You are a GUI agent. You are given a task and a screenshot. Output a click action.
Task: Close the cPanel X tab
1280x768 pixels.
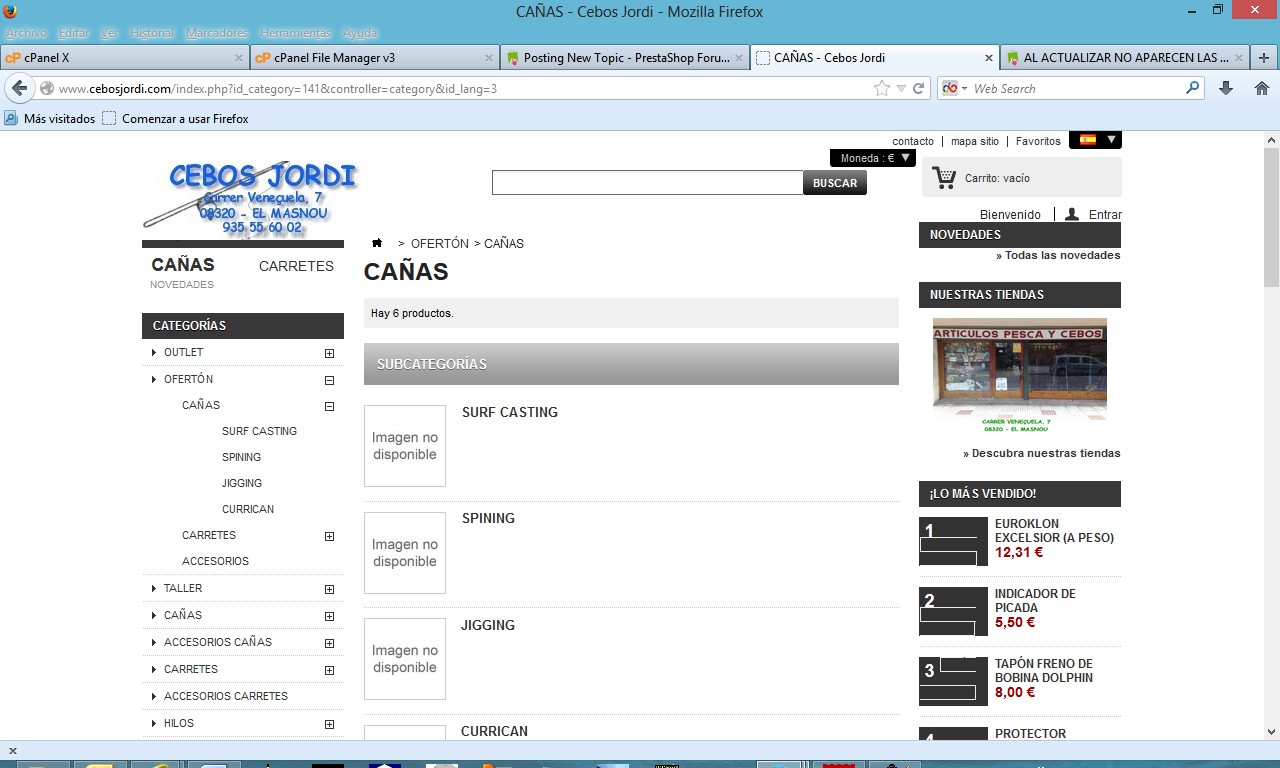[238, 58]
